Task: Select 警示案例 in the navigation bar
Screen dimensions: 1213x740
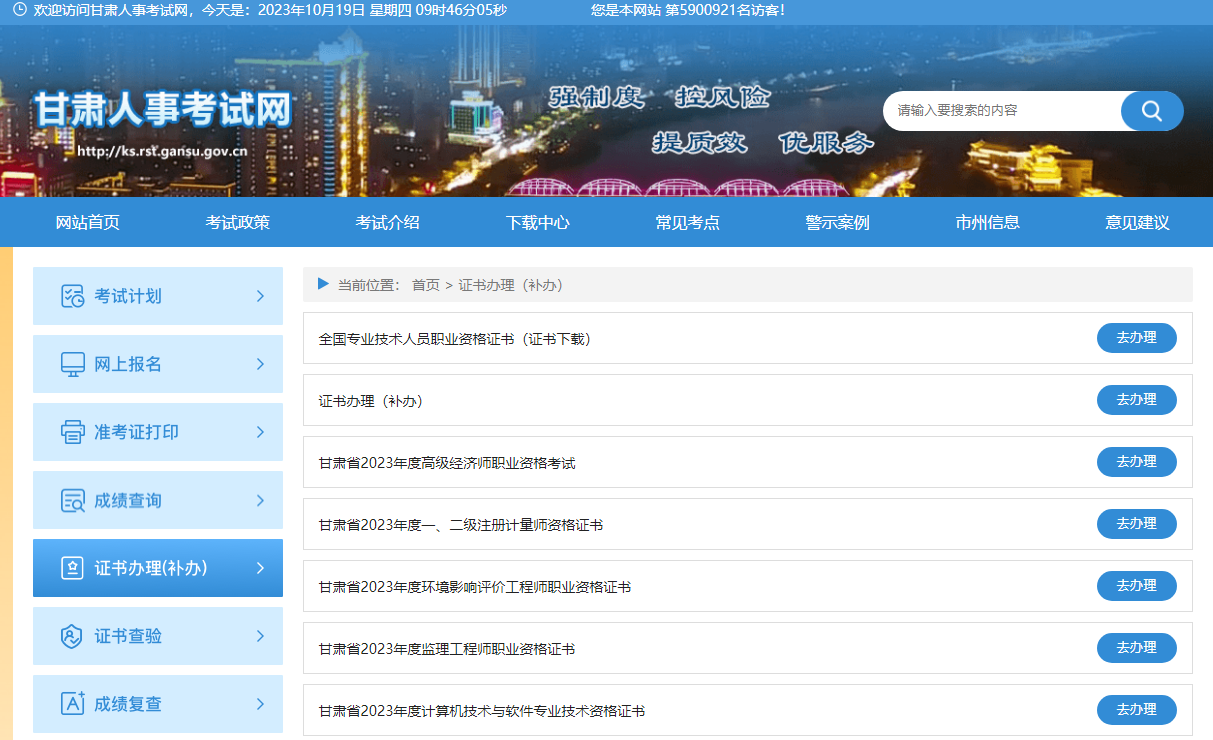Action: pyautogui.click(x=837, y=222)
